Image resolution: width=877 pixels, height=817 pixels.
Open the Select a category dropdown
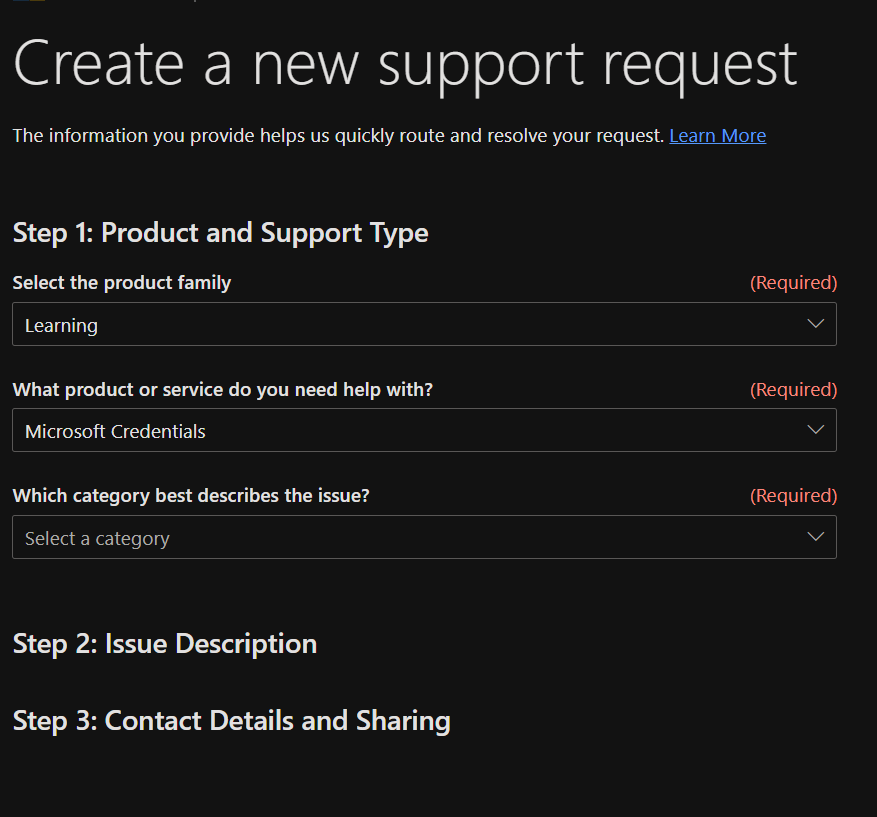point(425,537)
